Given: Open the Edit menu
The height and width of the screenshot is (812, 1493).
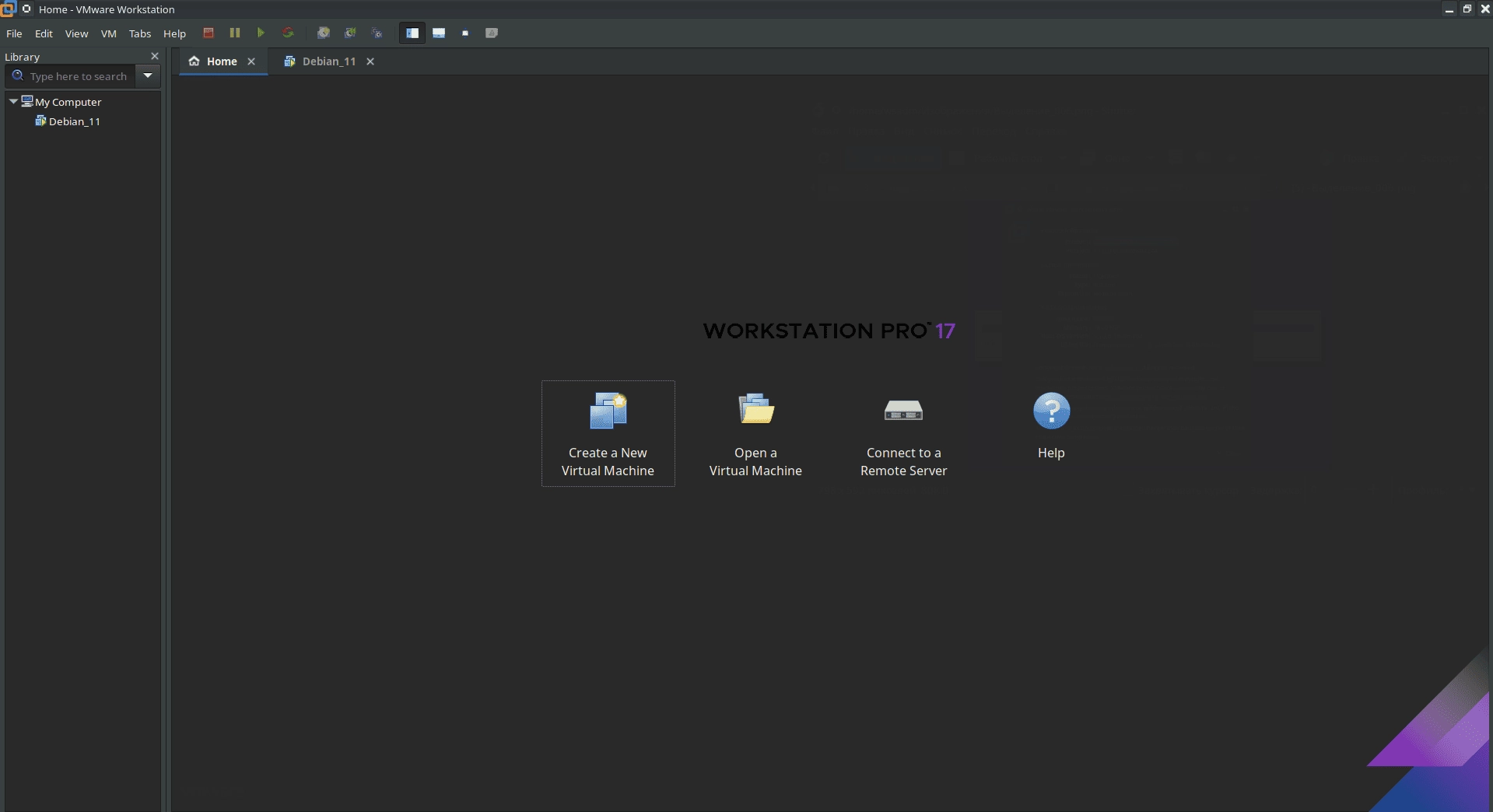Looking at the screenshot, I should point(44,33).
